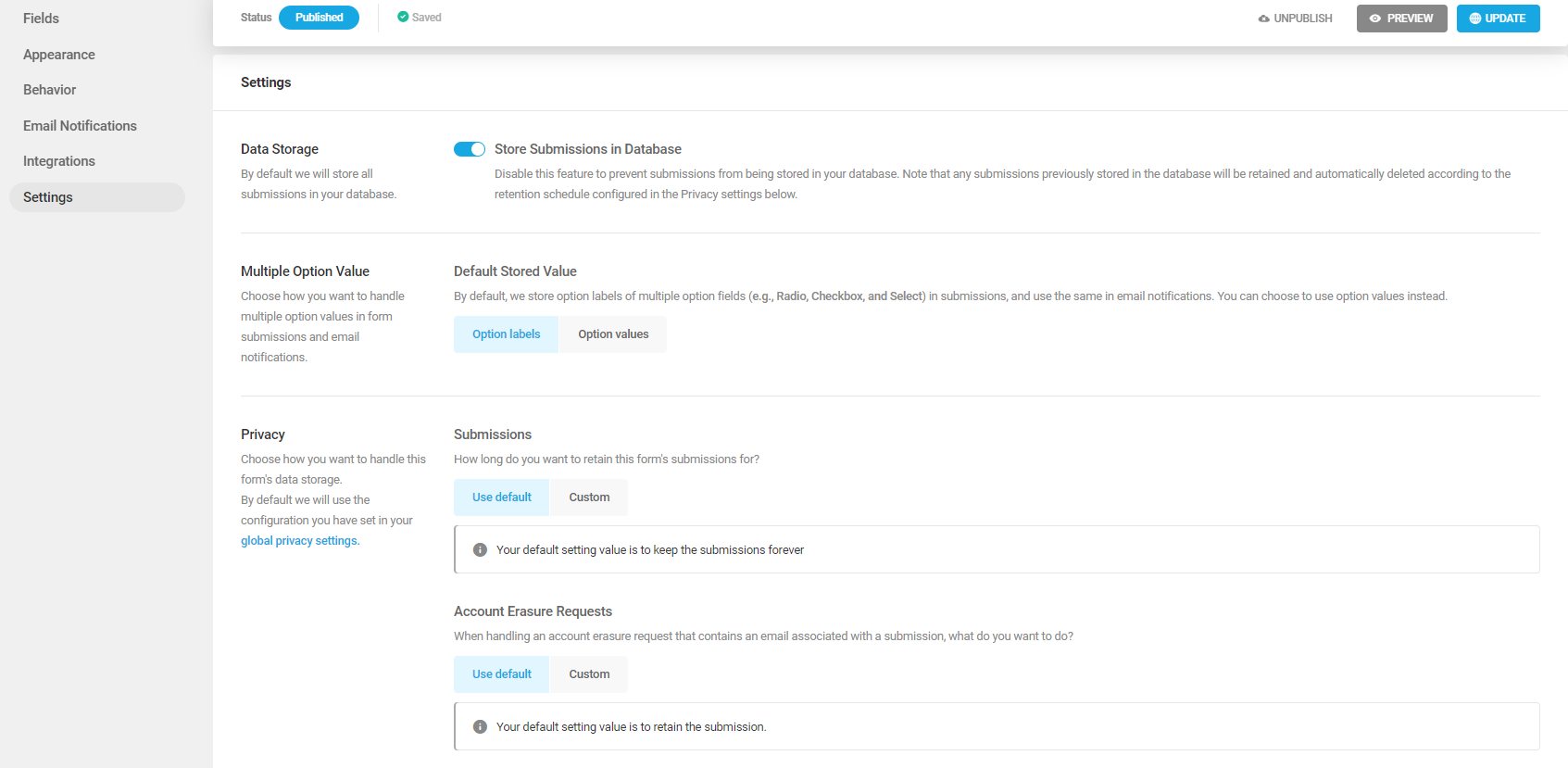Click the green Saved checkmark icon

pos(403,17)
